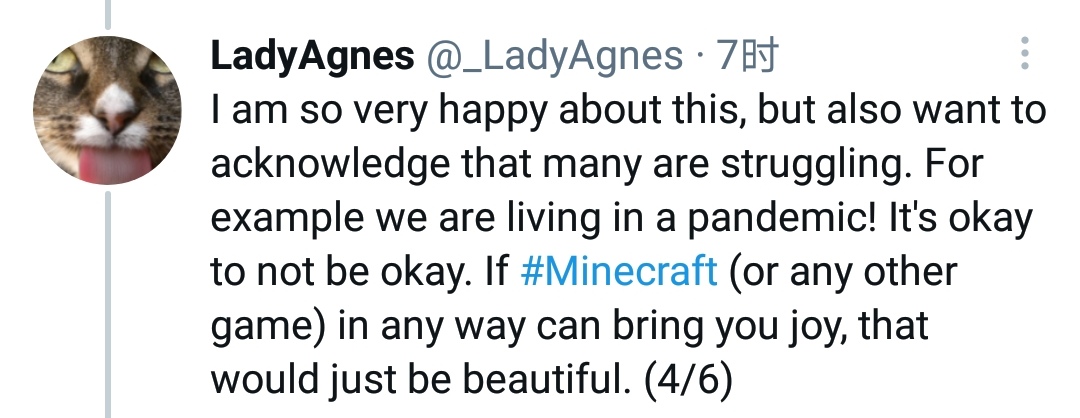Click the (4/6) thread counter text
The width and height of the screenshot is (1080, 418).
689,379
